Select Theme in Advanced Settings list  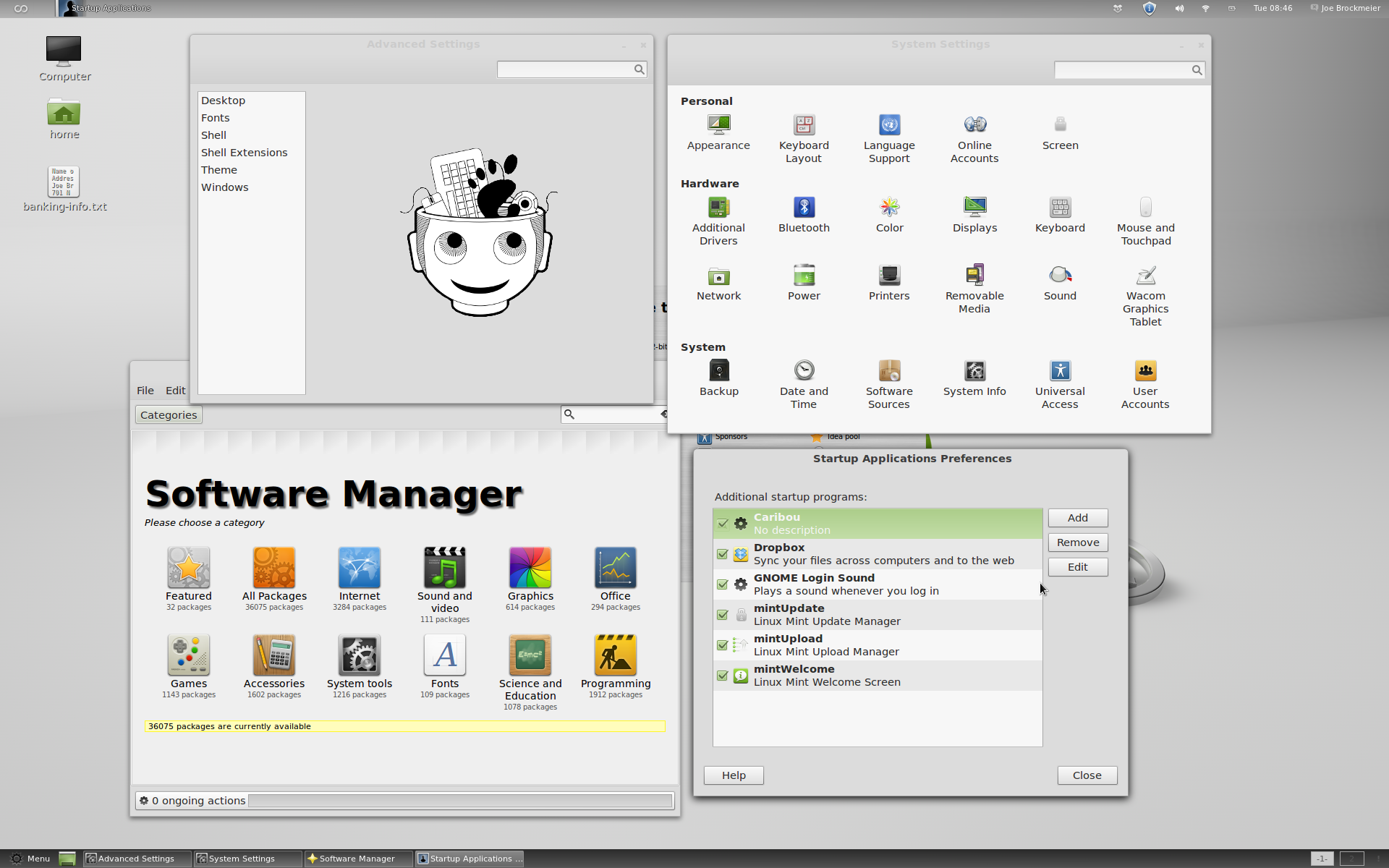pyautogui.click(x=251, y=170)
